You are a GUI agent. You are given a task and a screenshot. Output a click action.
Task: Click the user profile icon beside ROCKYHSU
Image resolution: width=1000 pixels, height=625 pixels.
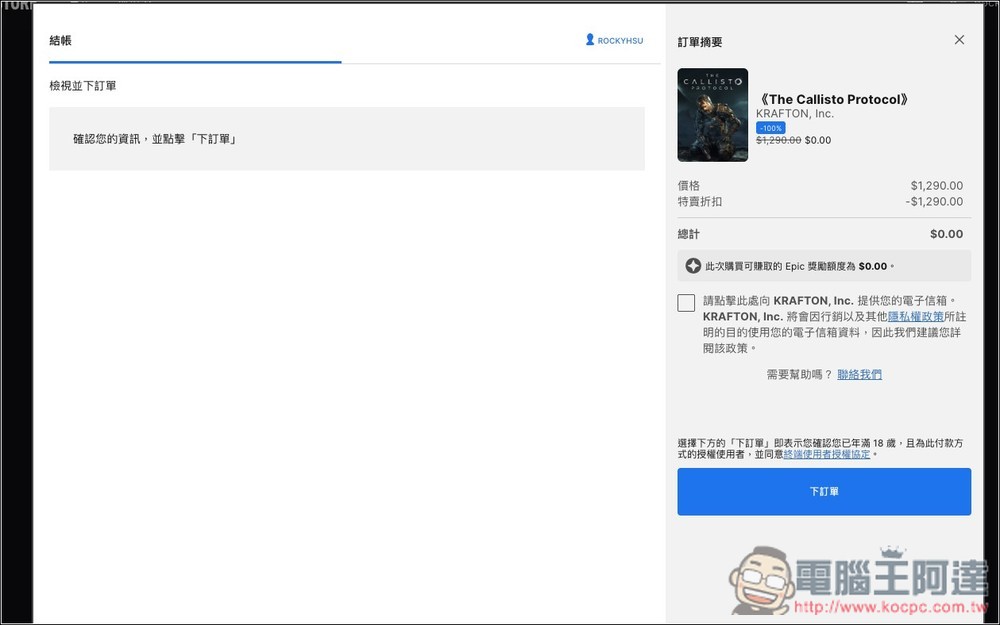pos(590,41)
